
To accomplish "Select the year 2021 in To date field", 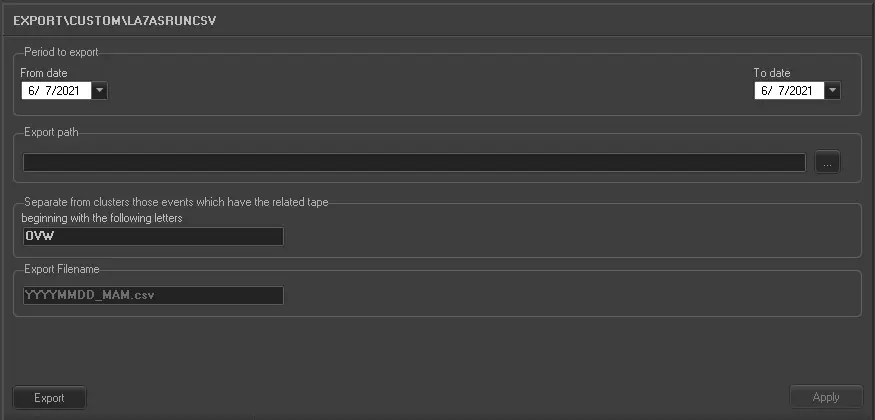I will point(804,91).
